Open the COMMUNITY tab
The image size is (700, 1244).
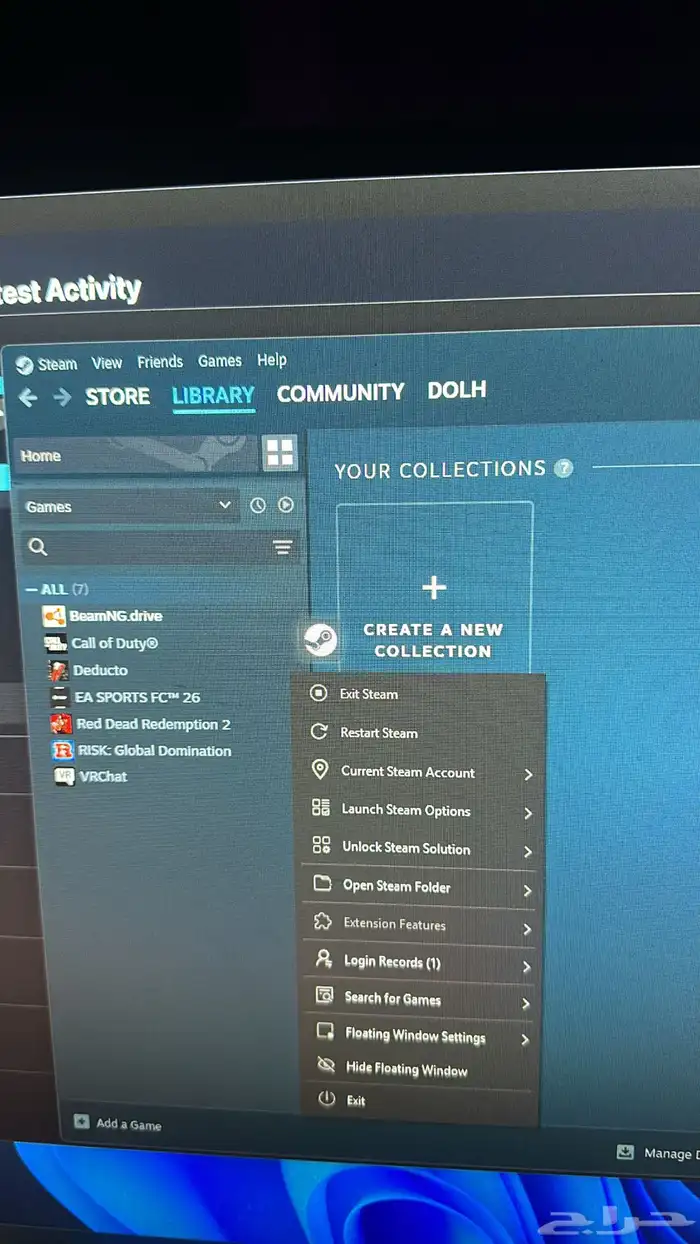pos(340,393)
